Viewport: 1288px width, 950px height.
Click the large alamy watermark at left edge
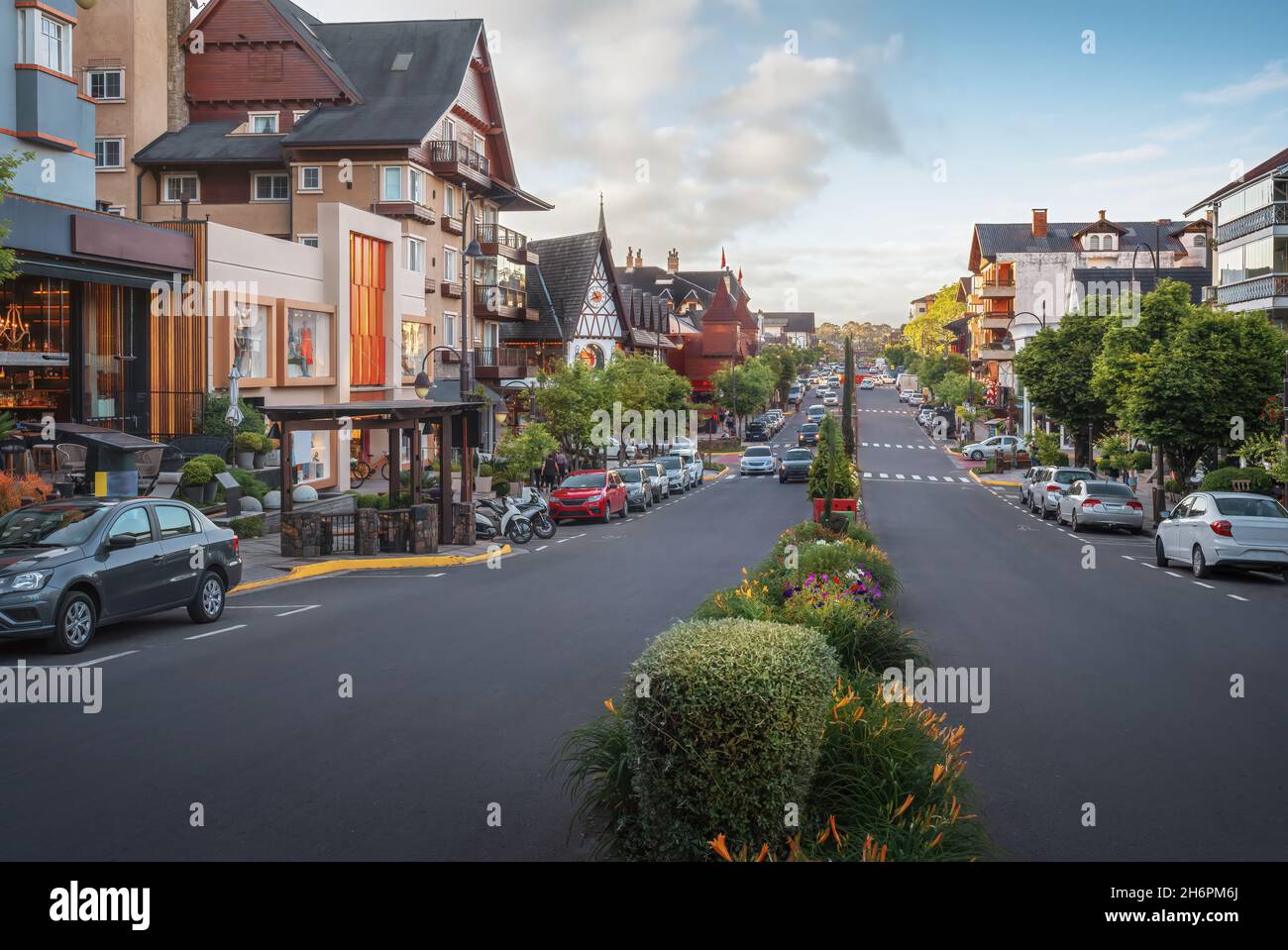tap(50, 686)
